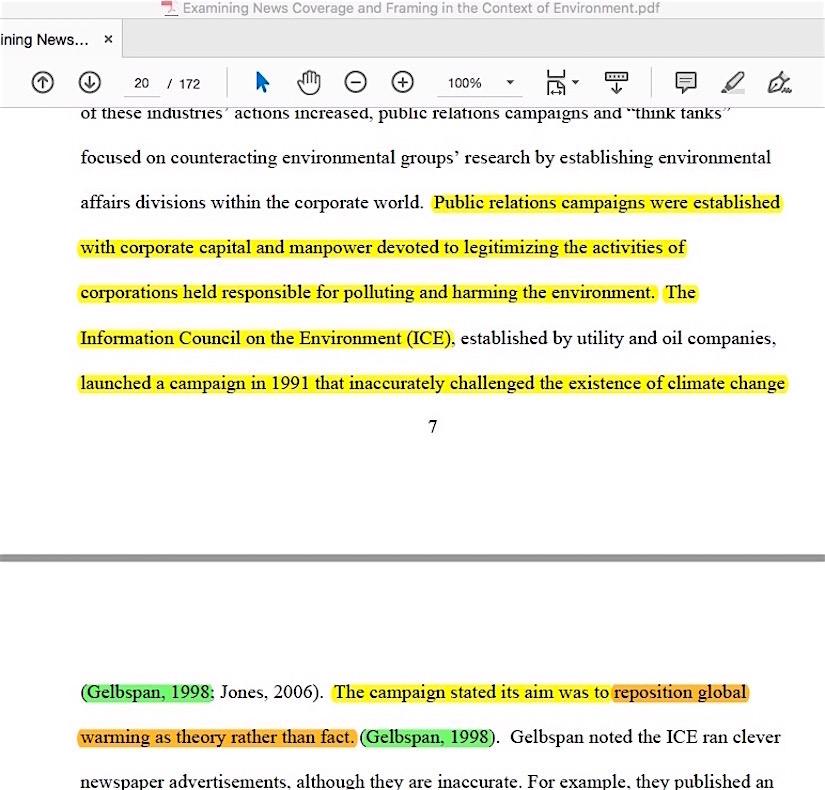Switch to the Examining News document tab

point(45,40)
